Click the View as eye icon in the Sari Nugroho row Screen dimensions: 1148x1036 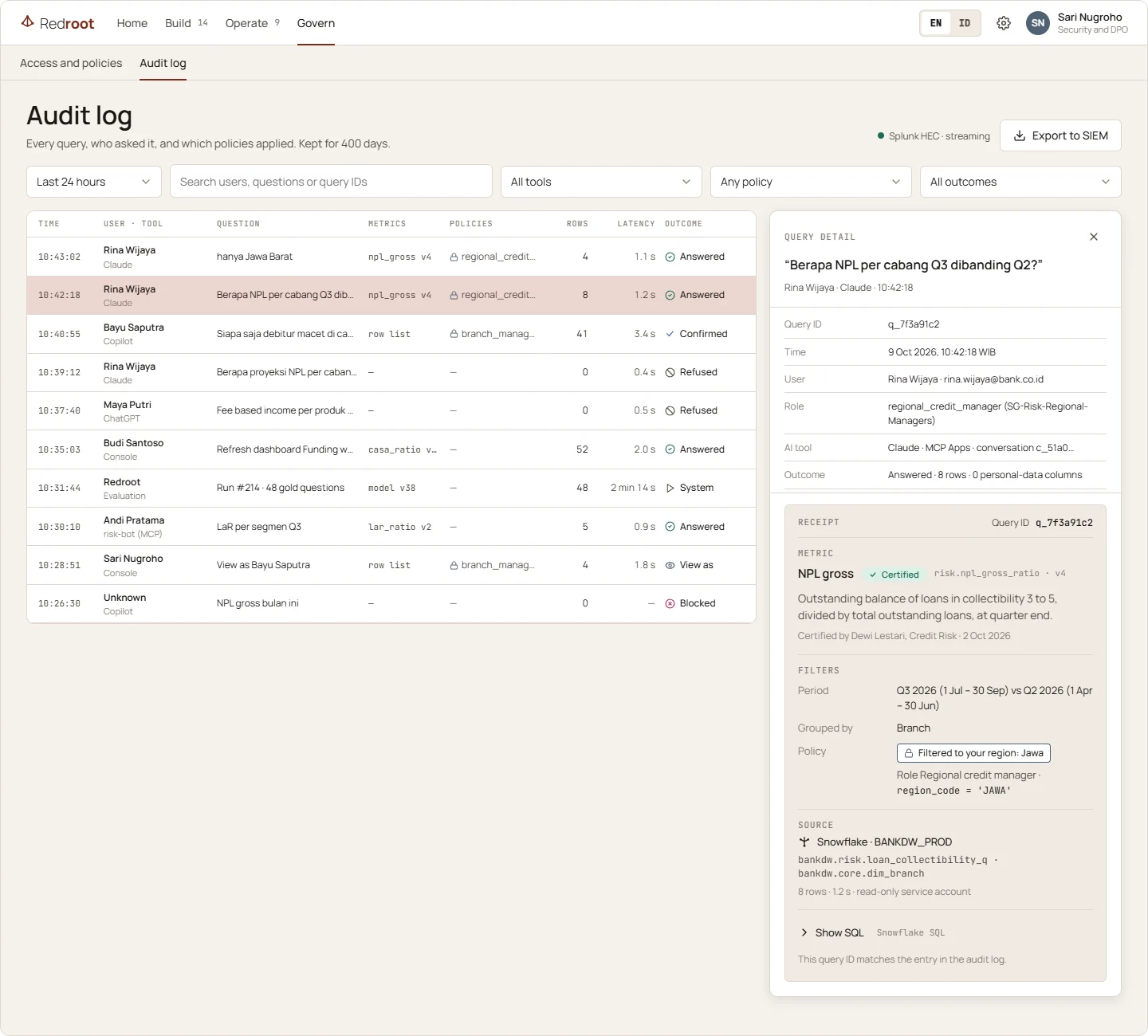click(x=670, y=565)
